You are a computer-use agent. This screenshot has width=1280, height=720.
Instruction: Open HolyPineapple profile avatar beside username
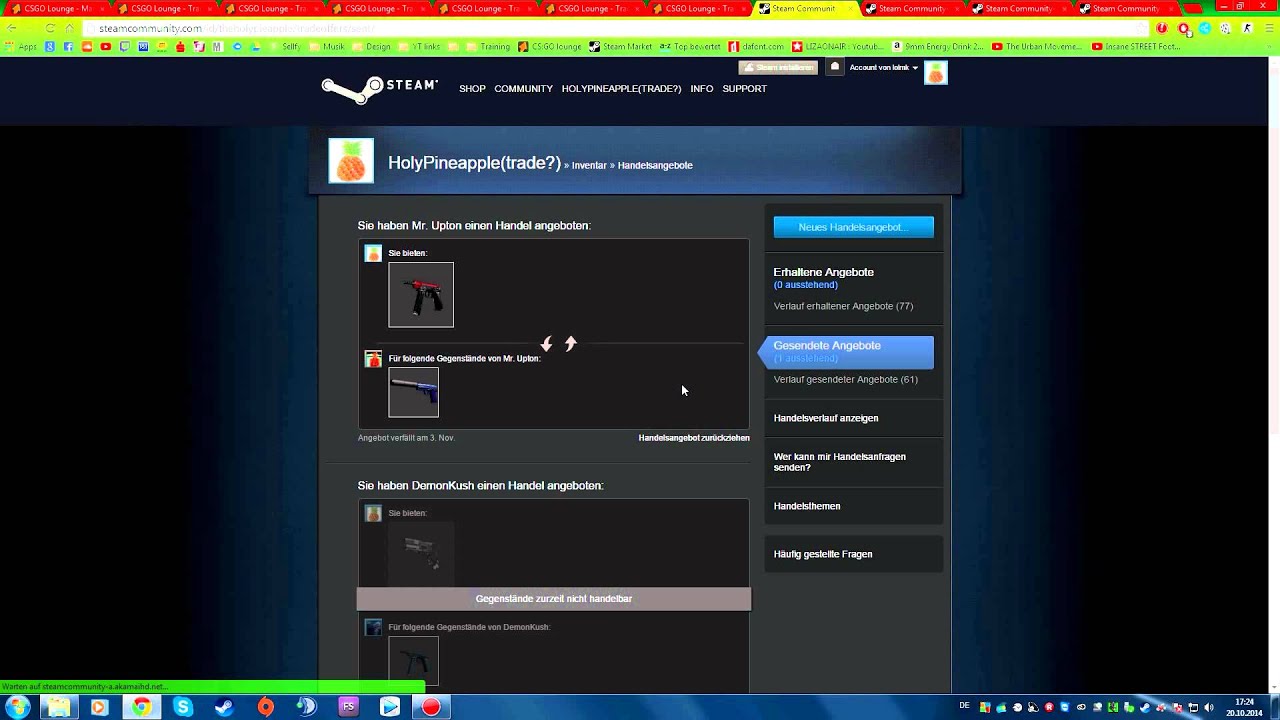pos(351,161)
